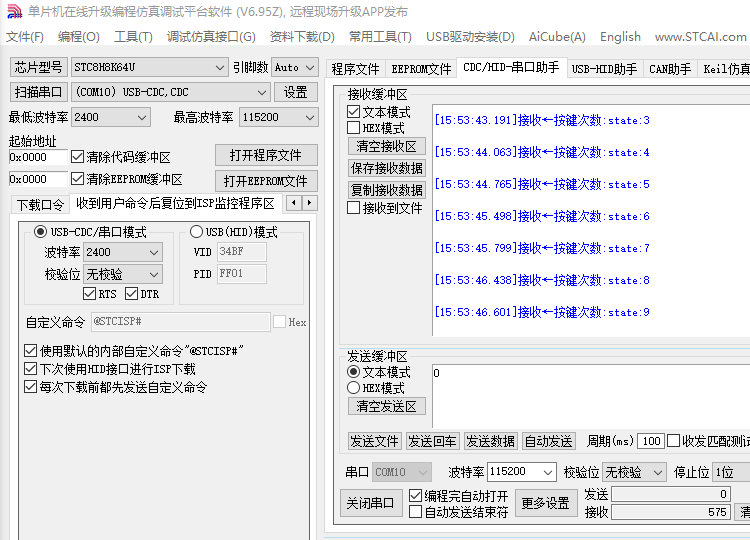This screenshot has width=750, height=540.
Task: Switch to the USB-HID助手 tab
Action: (604, 69)
